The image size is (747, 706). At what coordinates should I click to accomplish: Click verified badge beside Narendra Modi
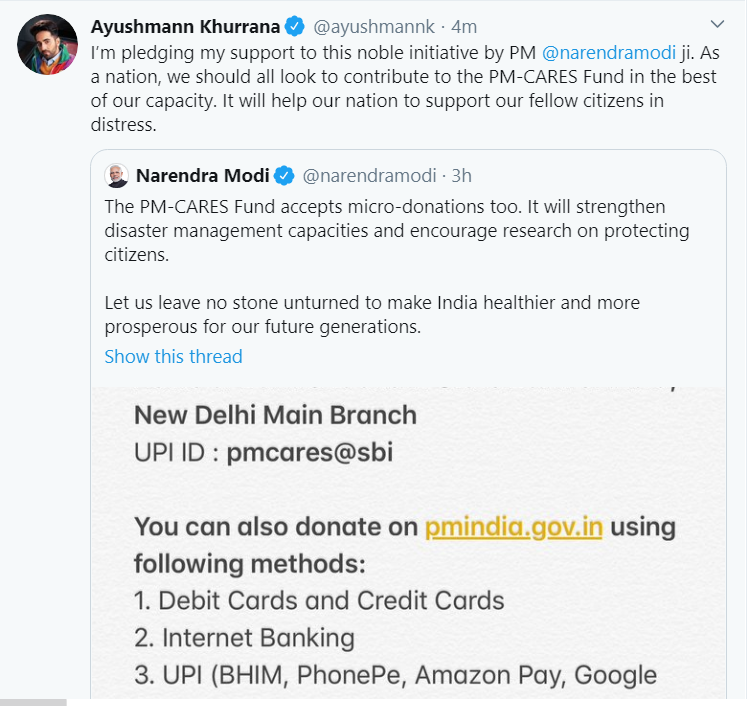[x=284, y=176]
